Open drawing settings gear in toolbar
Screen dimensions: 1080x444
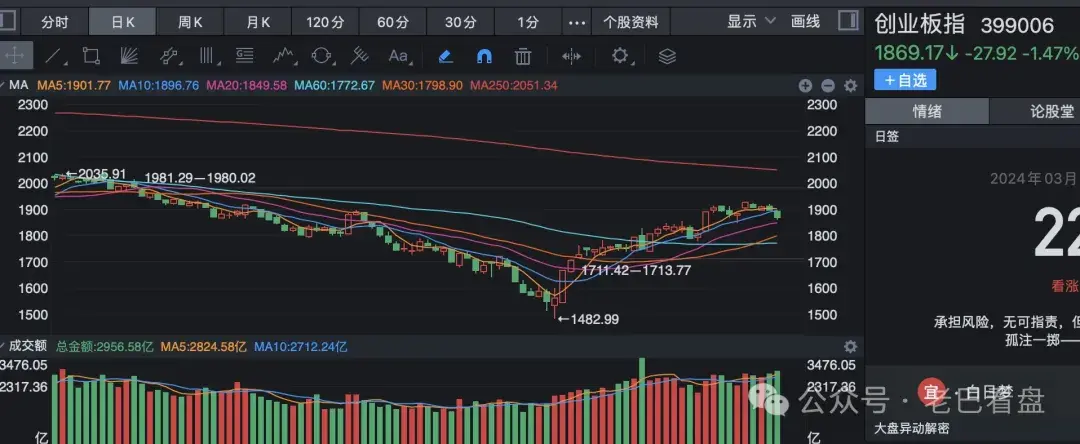pos(620,56)
